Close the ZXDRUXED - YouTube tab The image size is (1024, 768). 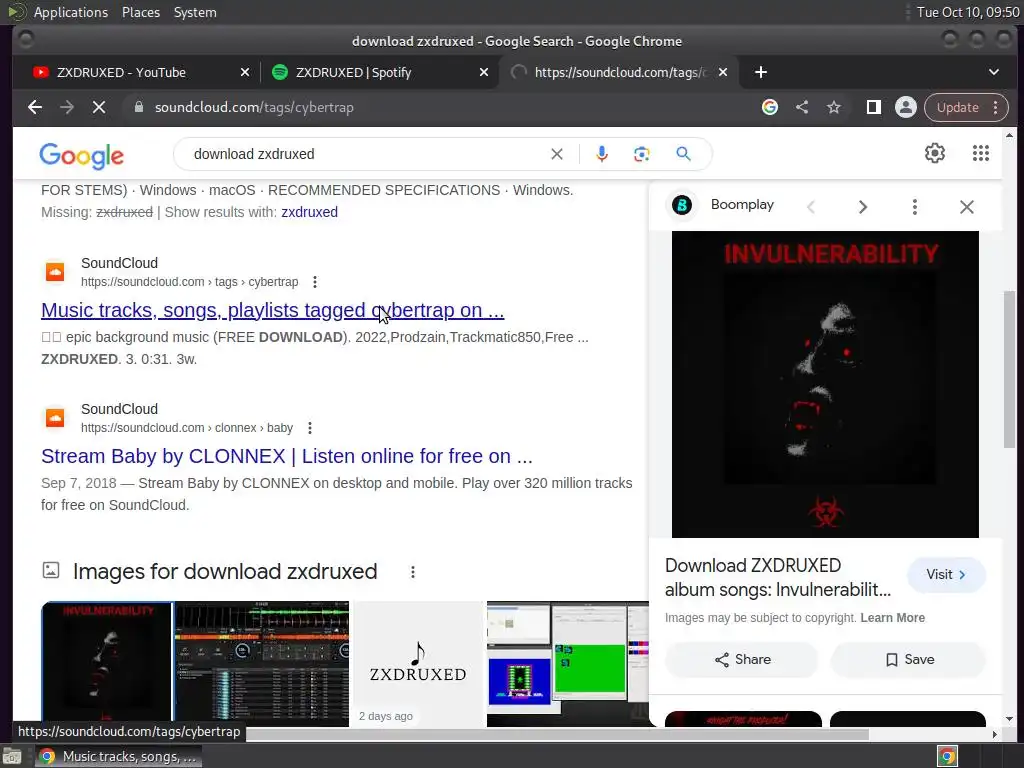pyautogui.click(x=245, y=72)
